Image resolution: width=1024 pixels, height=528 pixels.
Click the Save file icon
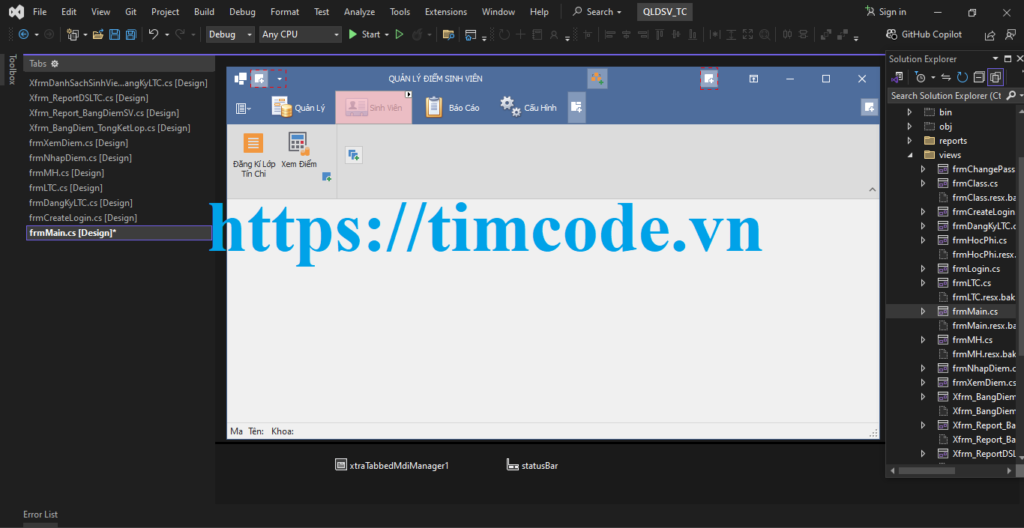click(x=114, y=35)
